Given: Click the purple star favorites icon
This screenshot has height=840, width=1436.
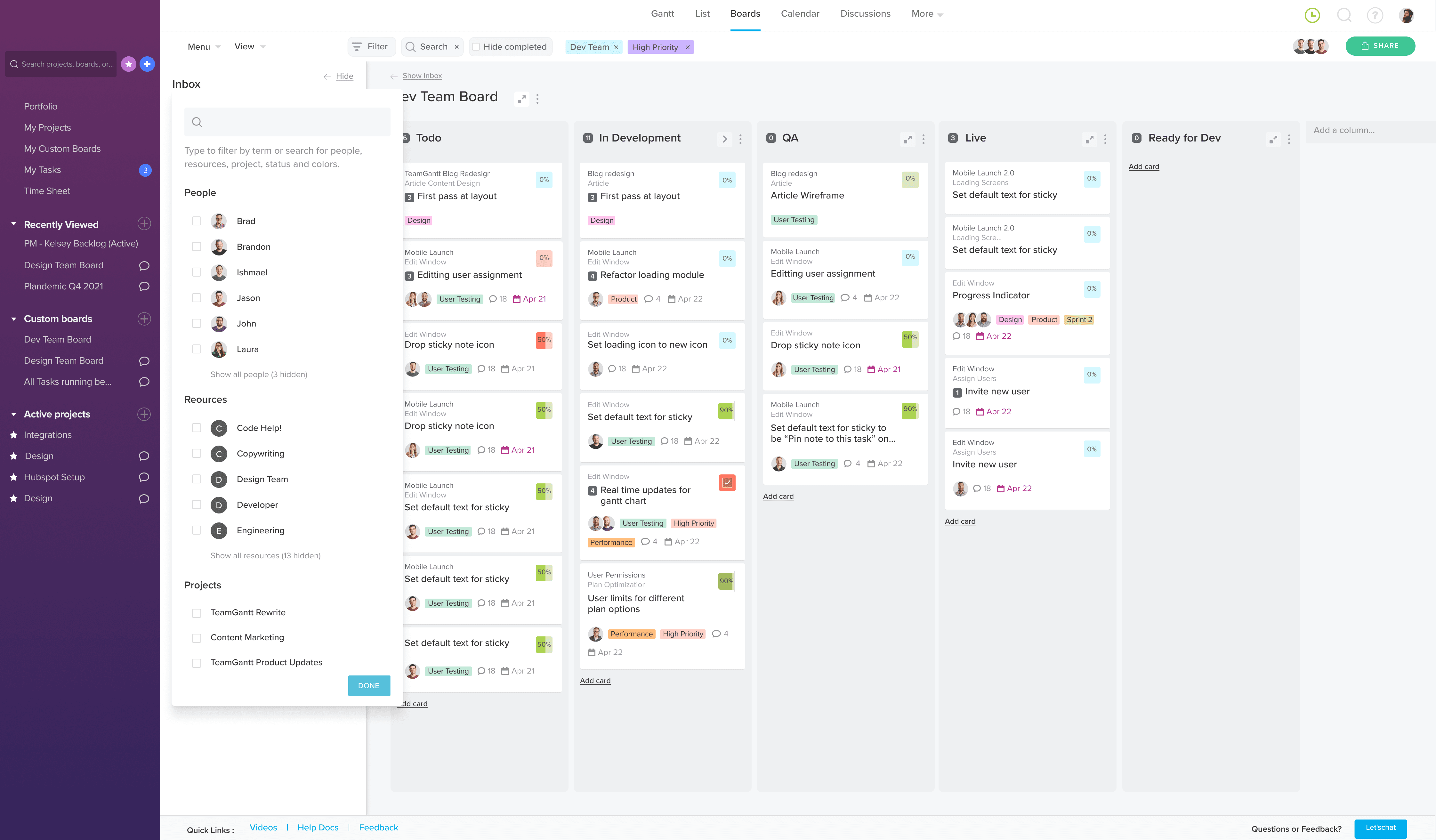Looking at the screenshot, I should point(129,64).
